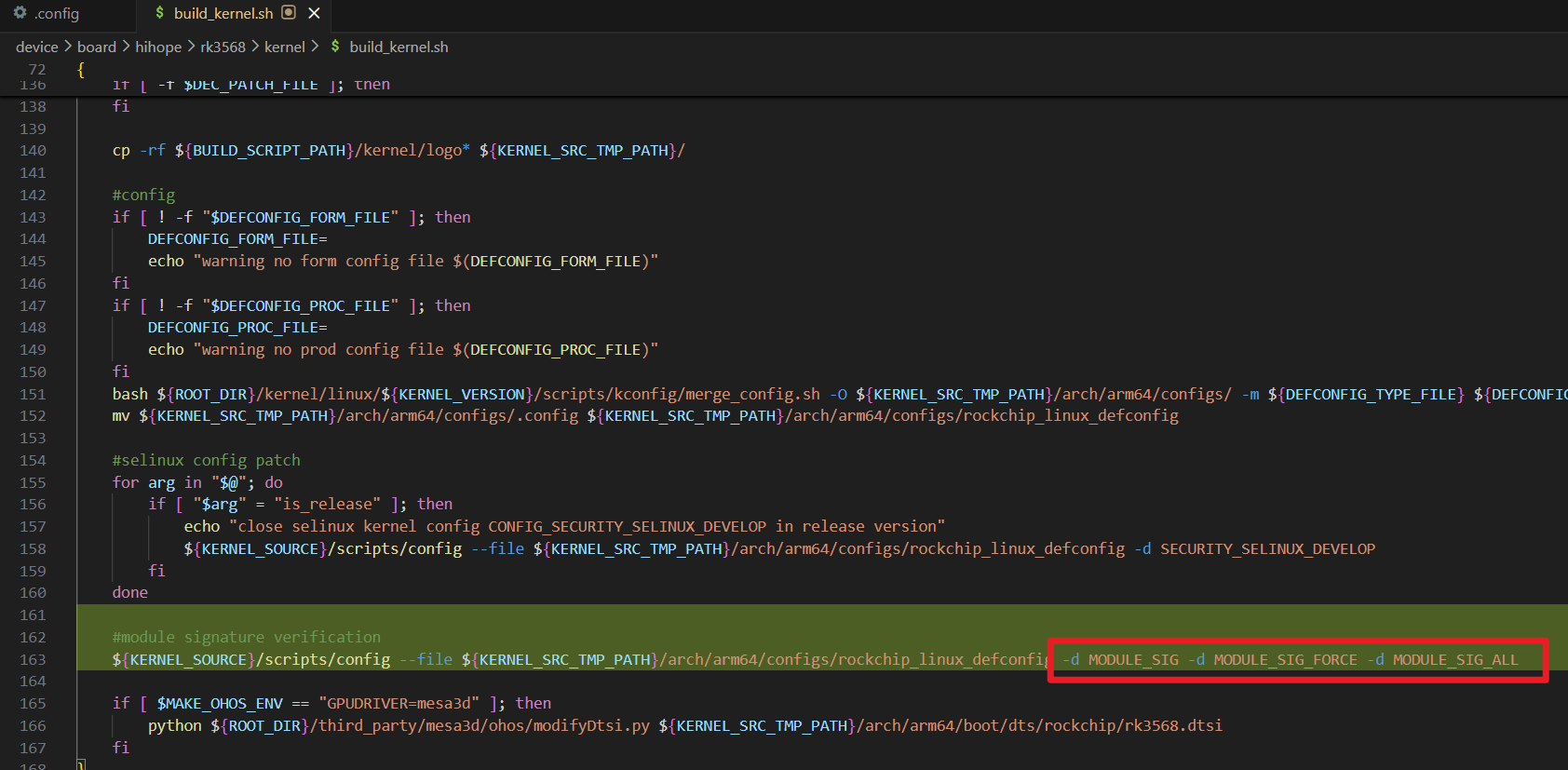Click the read-only indicator icon on build_kernel.sh tab

[289, 13]
